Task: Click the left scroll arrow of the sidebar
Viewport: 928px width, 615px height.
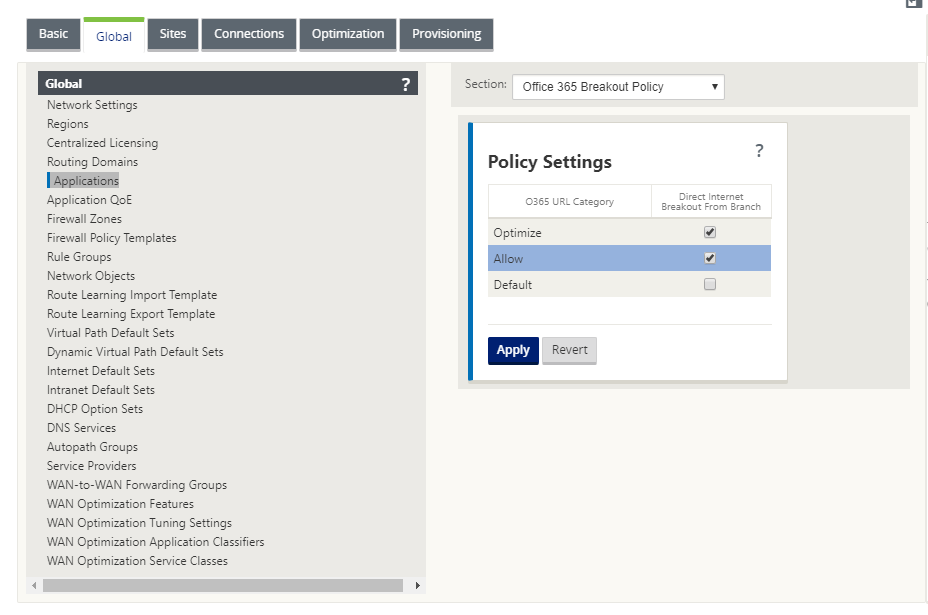Action: pyautogui.click(x=34, y=585)
